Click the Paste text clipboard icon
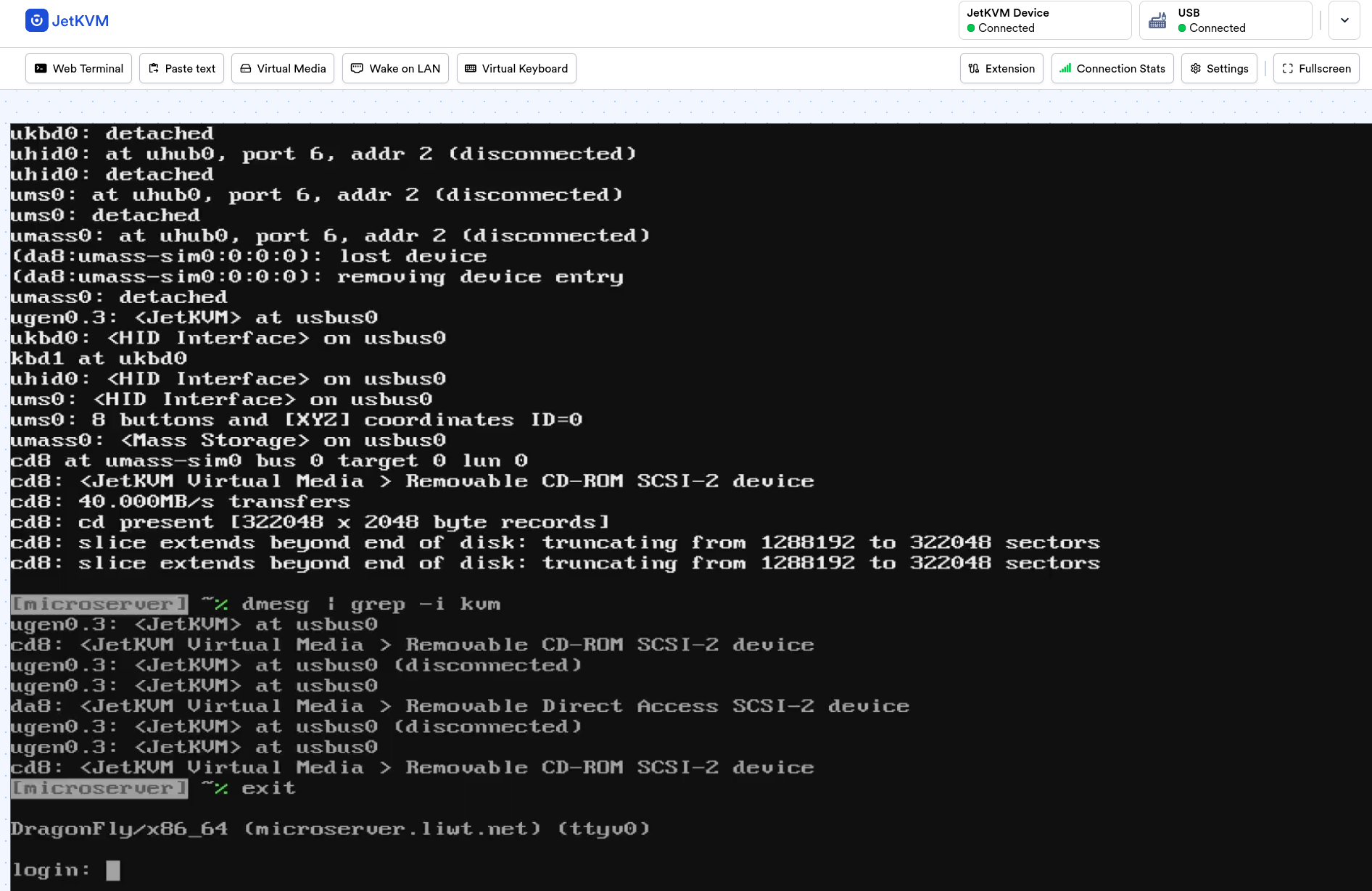The height and width of the screenshot is (891, 1372). [x=154, y=68]
